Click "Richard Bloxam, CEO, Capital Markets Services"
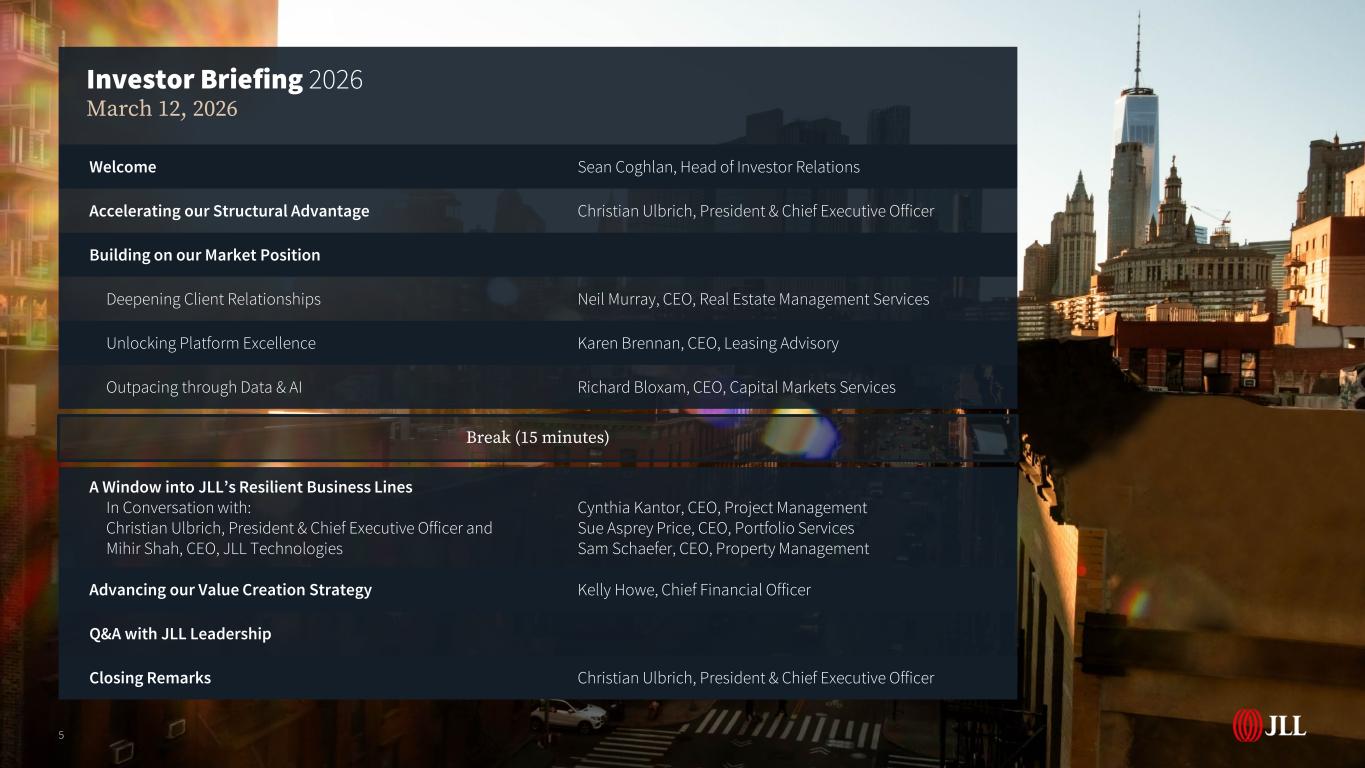 click(x=737, y=387)
